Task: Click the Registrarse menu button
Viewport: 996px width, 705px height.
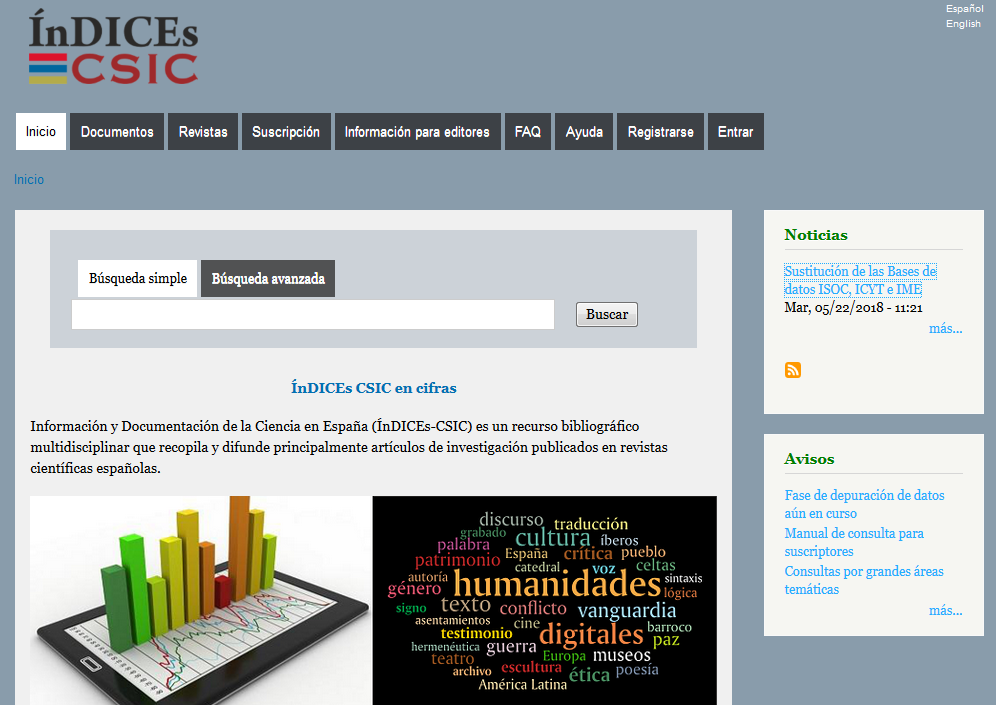Action: (661, 132)
